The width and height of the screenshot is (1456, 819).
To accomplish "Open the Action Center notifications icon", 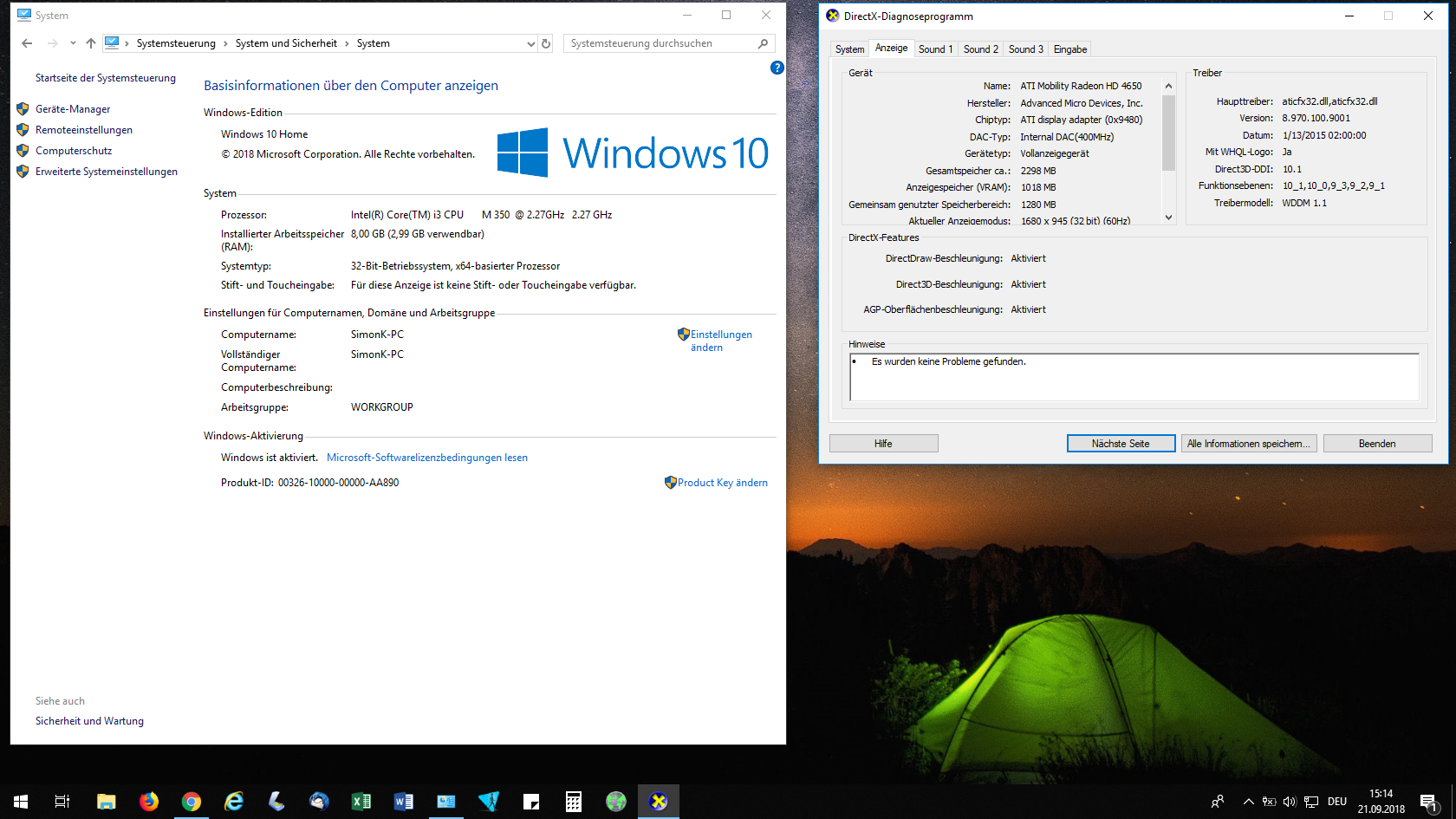I will pos(1428,802).
